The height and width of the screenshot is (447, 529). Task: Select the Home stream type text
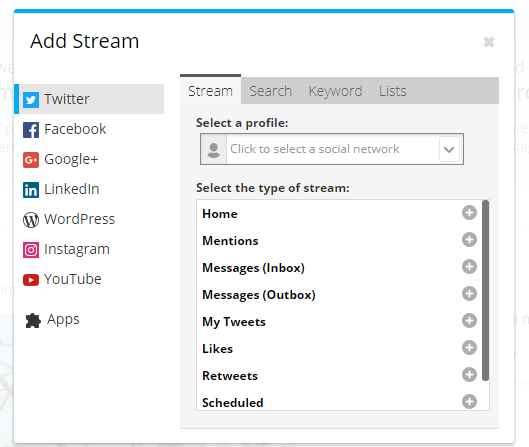click(220, 214)
